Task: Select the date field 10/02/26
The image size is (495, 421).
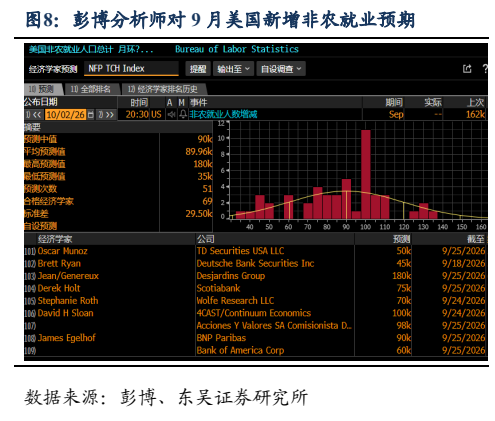Action: coord(65,115)
